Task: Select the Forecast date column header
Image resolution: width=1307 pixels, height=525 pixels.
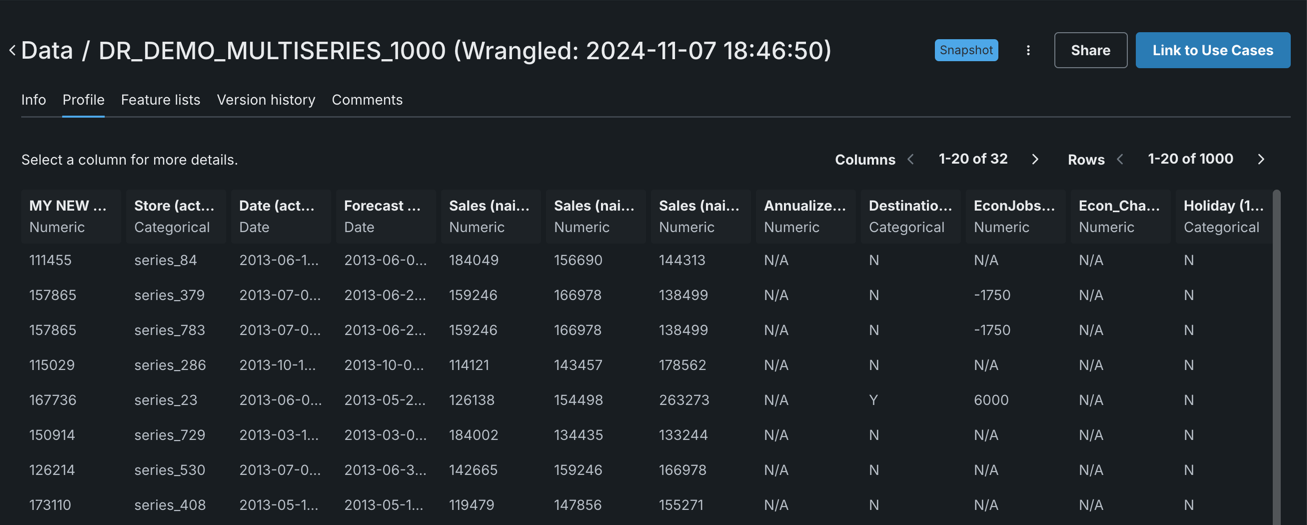Action: click(x=385, y=215)
